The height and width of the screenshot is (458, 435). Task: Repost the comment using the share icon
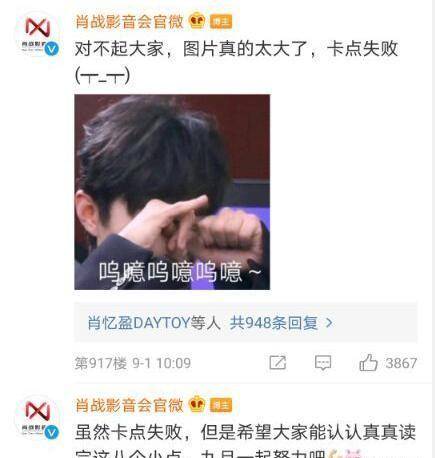click(x=278, y=363)
